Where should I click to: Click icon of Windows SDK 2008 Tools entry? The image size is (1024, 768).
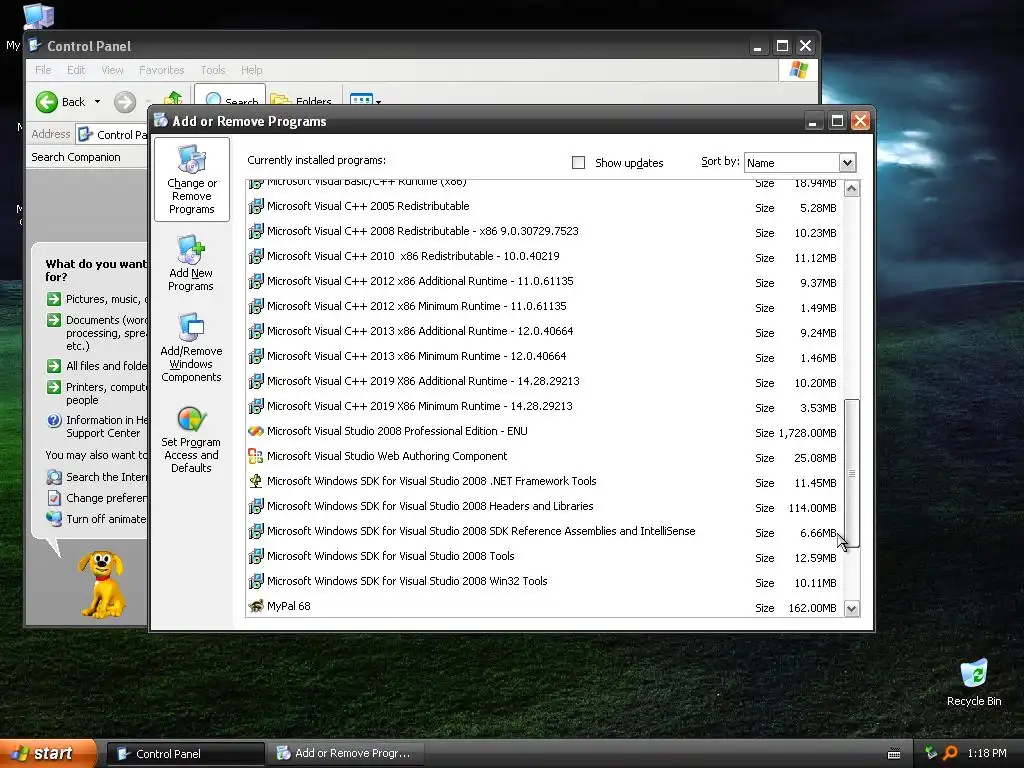click(256, 556)
